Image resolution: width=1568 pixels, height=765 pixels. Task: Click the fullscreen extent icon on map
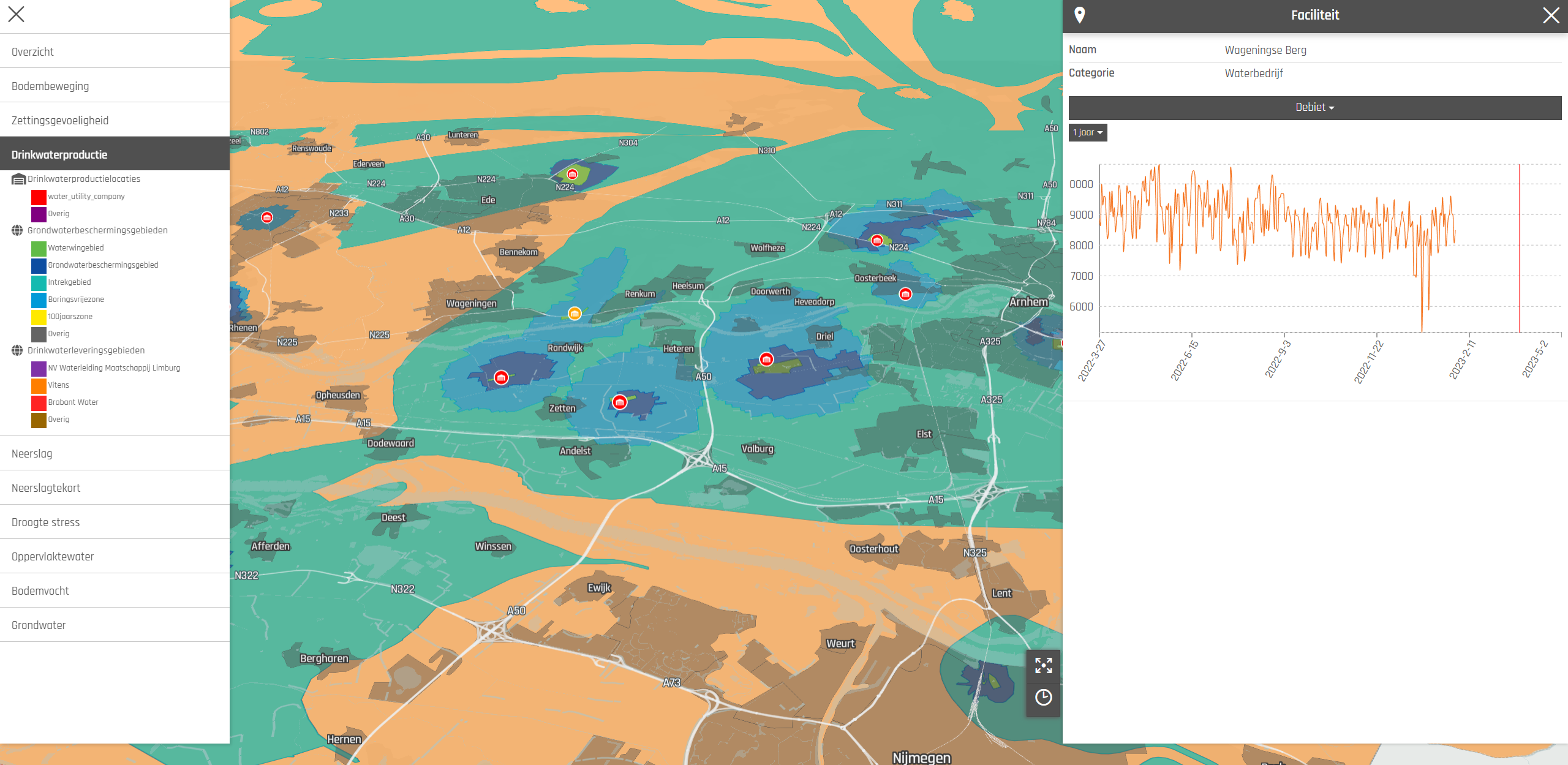tap(1043, 665)
